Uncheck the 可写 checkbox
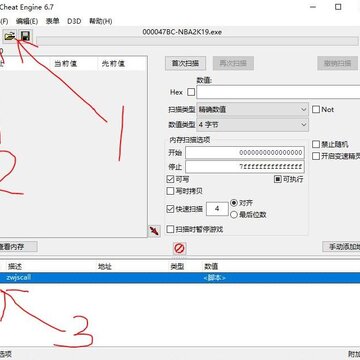The image size is (360, 360). click(x=170, y=179)
